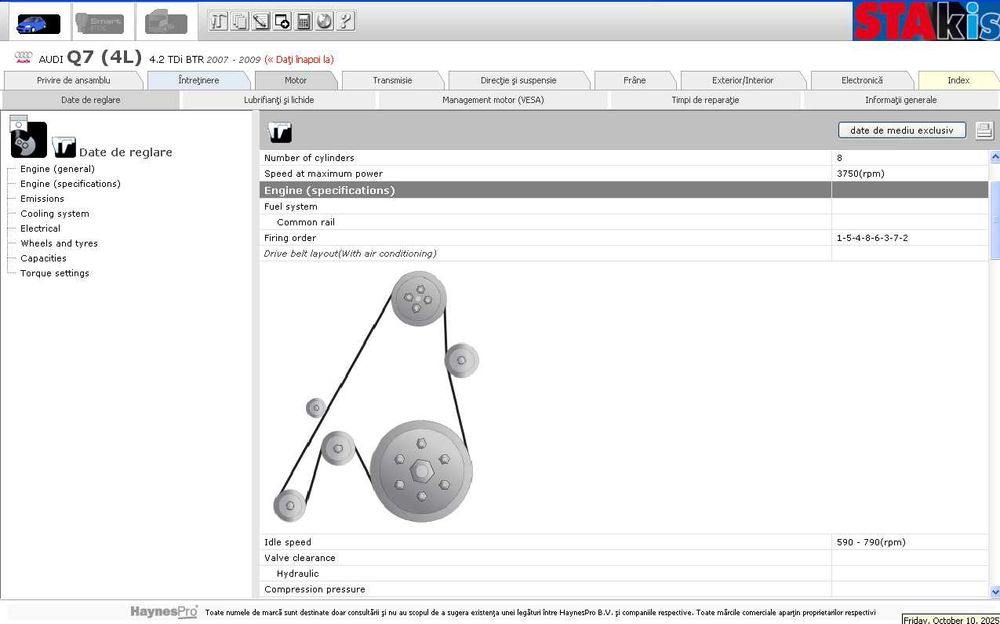Select Wheels and tyres in tree
Screen dimensions: 1000x624
click(x=59, y=243)
